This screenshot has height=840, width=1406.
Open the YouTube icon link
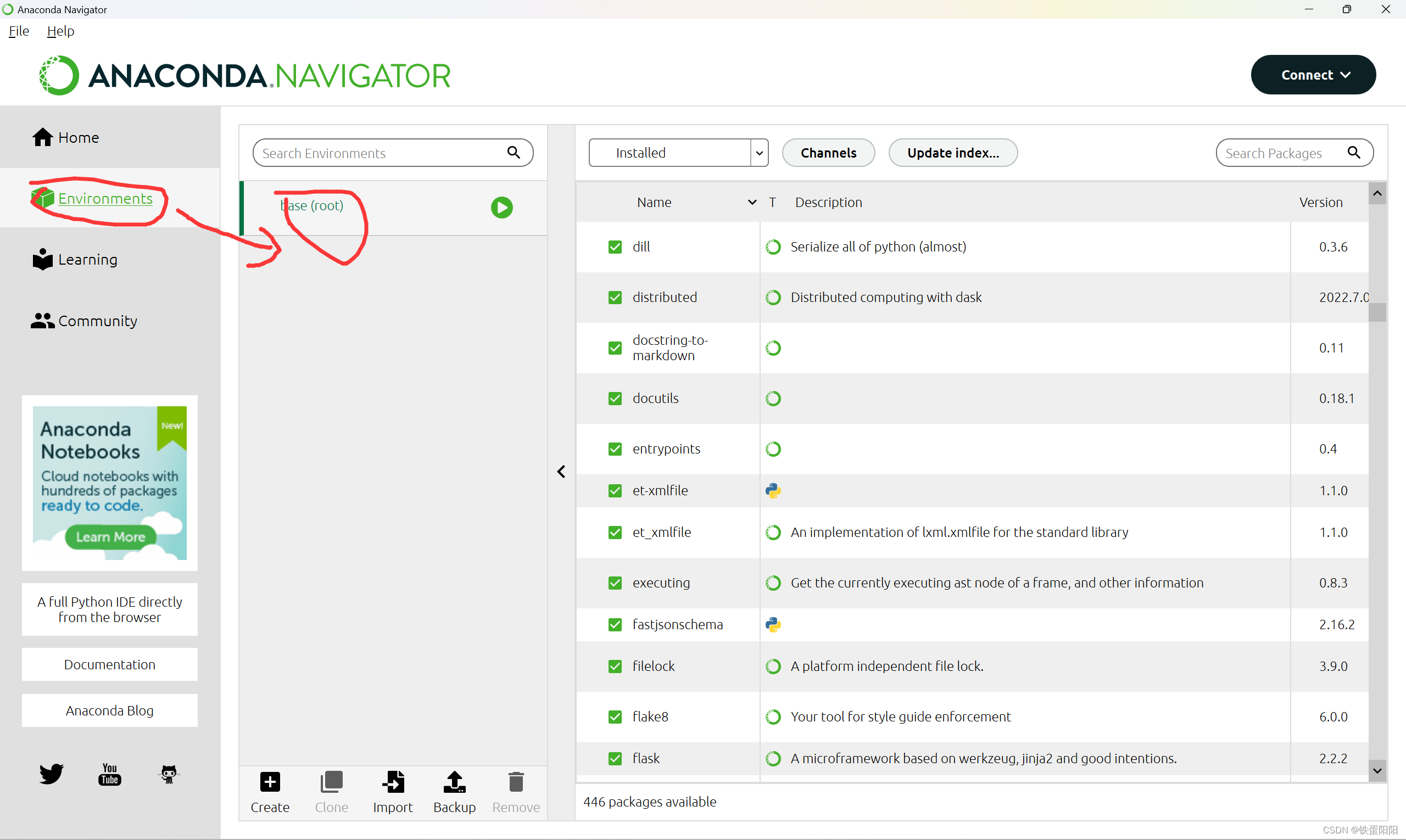[x=110, y=774]
